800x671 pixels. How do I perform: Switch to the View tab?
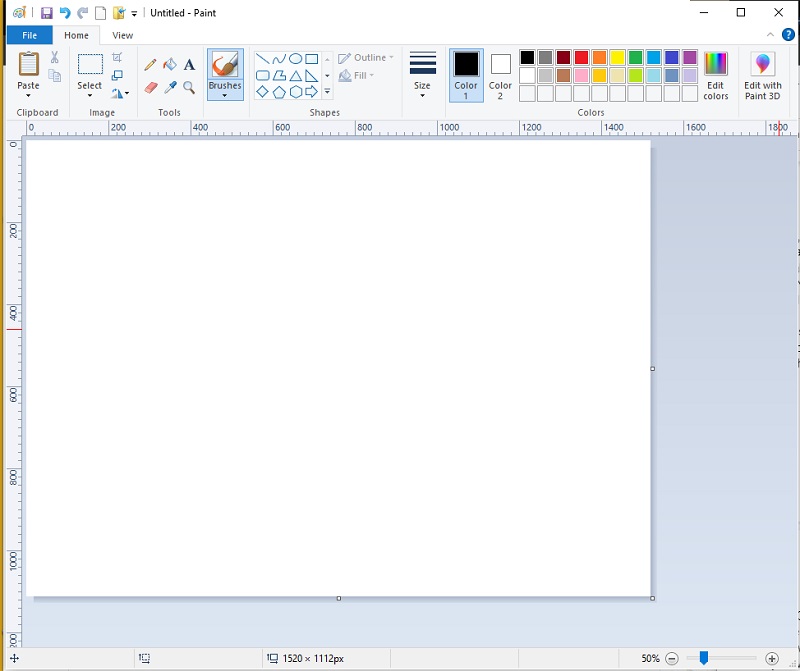pos(122,34)
